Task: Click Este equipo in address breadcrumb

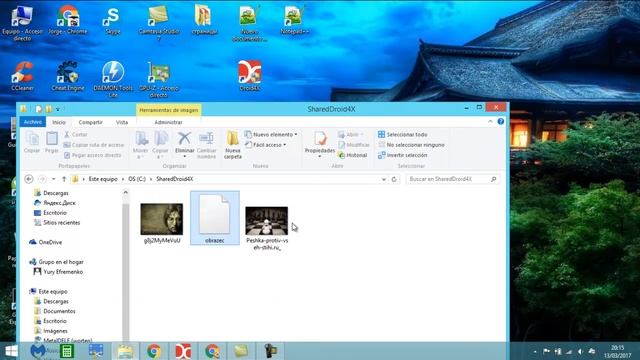Action: point(103,179)
